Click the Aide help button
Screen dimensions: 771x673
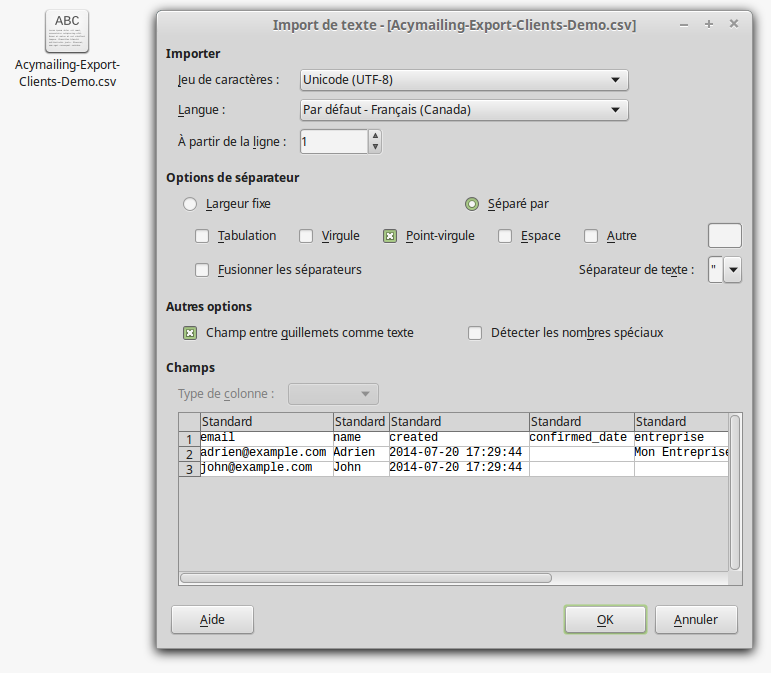point(212,619)
